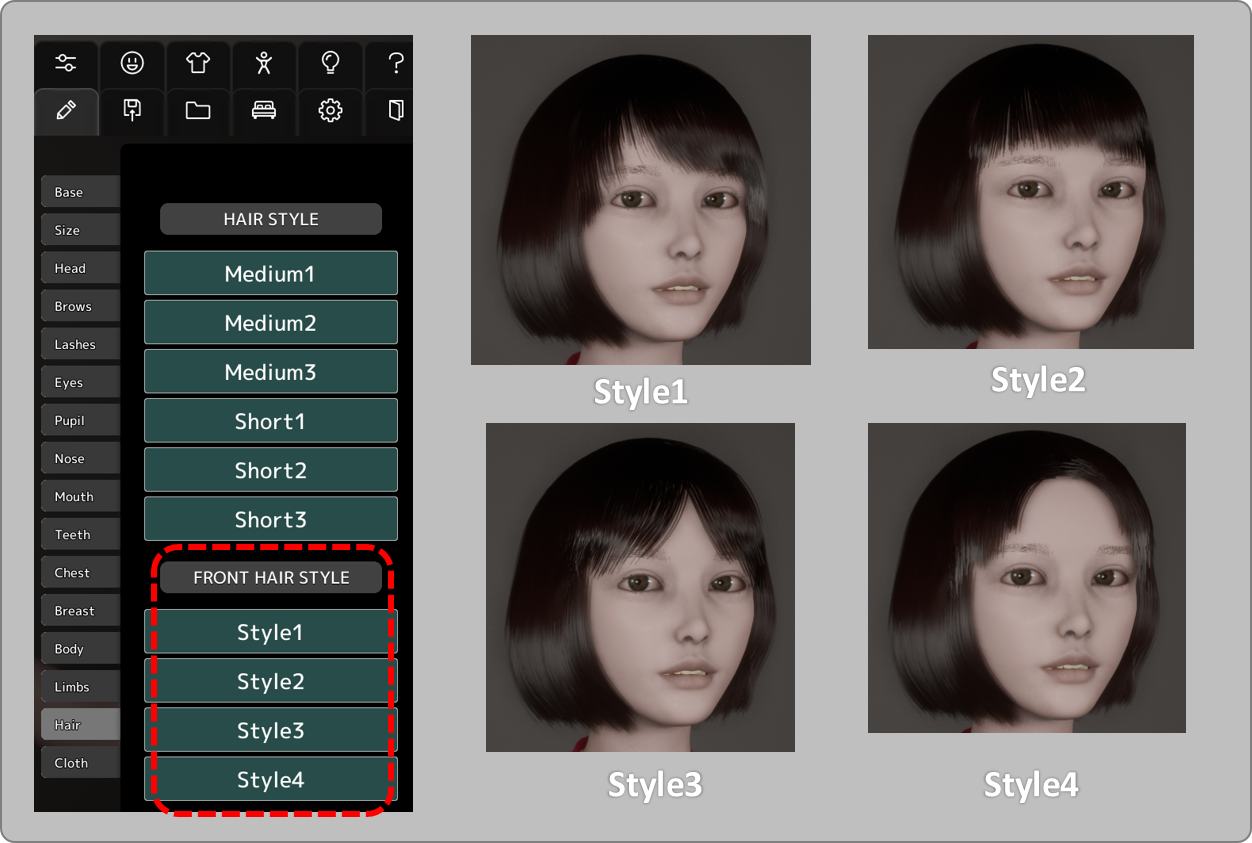Screen dimensions: 1252x843
Task: Apply front hair Style1
Action: 271,632
